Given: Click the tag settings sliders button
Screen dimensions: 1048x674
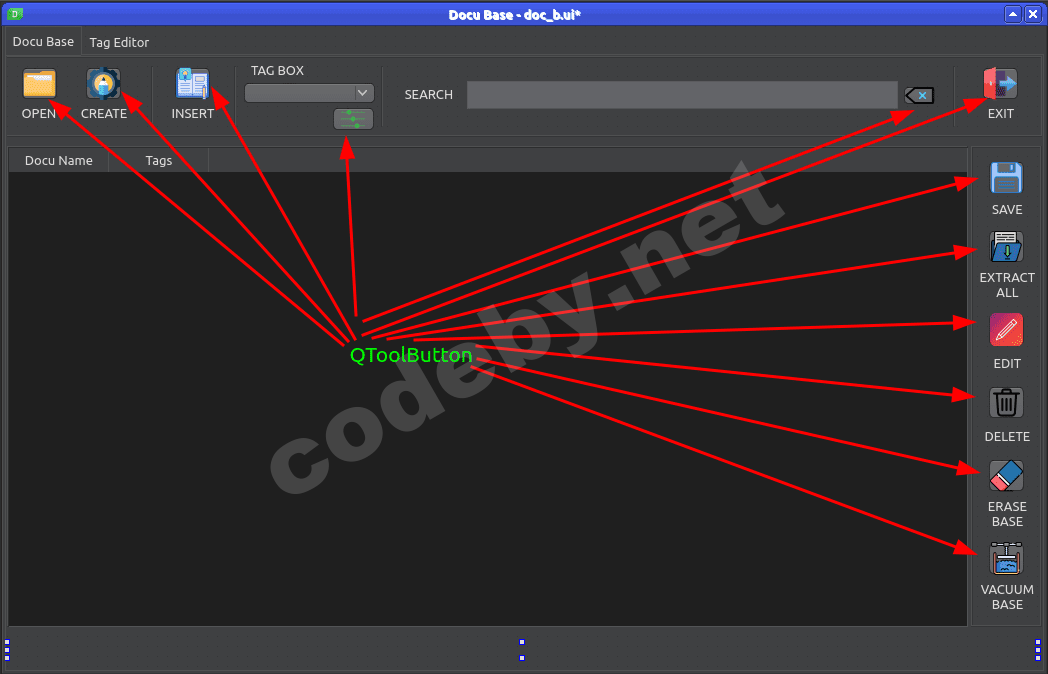Looking at the screenshot, I should tap(353, 119).
